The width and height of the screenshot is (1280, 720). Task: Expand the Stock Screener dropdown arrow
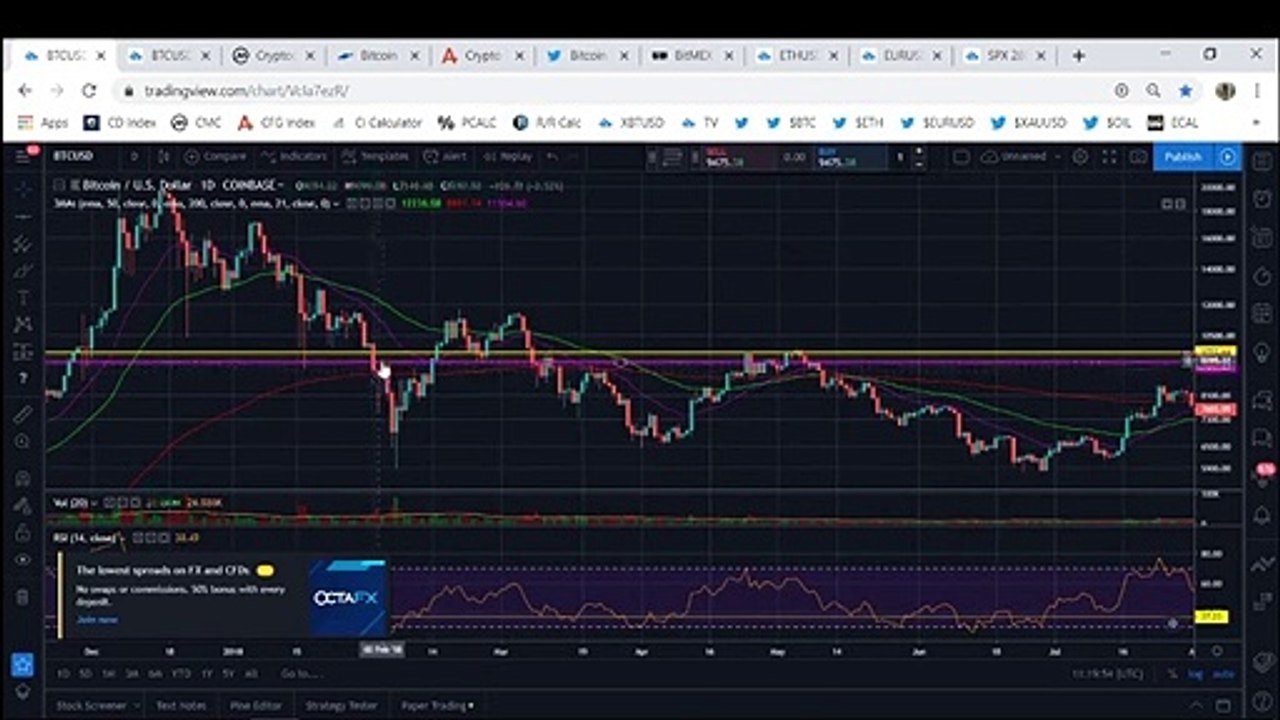coord(135,706)
